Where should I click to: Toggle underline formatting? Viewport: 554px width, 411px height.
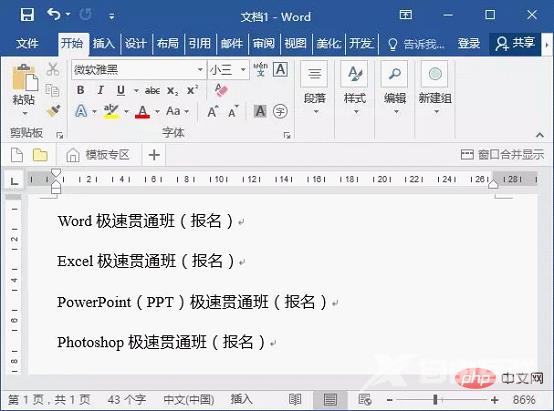click(121, 91)
